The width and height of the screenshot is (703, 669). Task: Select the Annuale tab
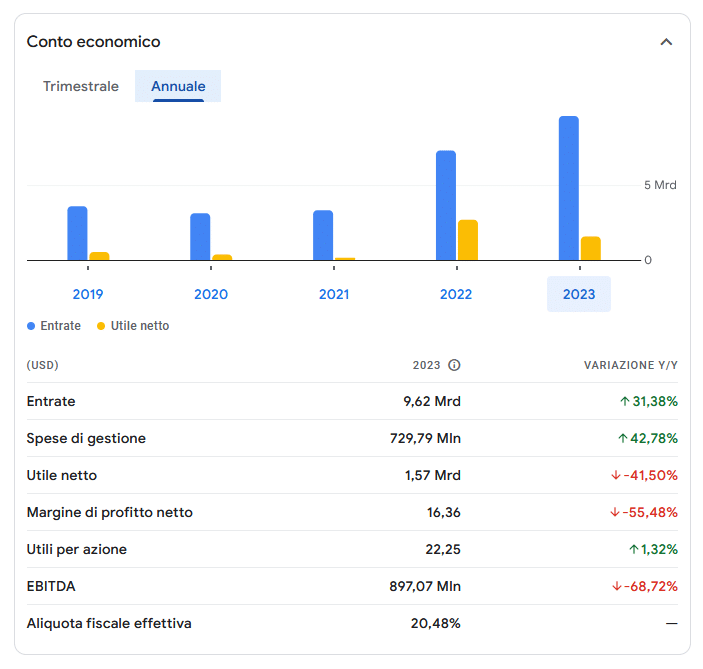pyautogui.click(x=178, y=86)
